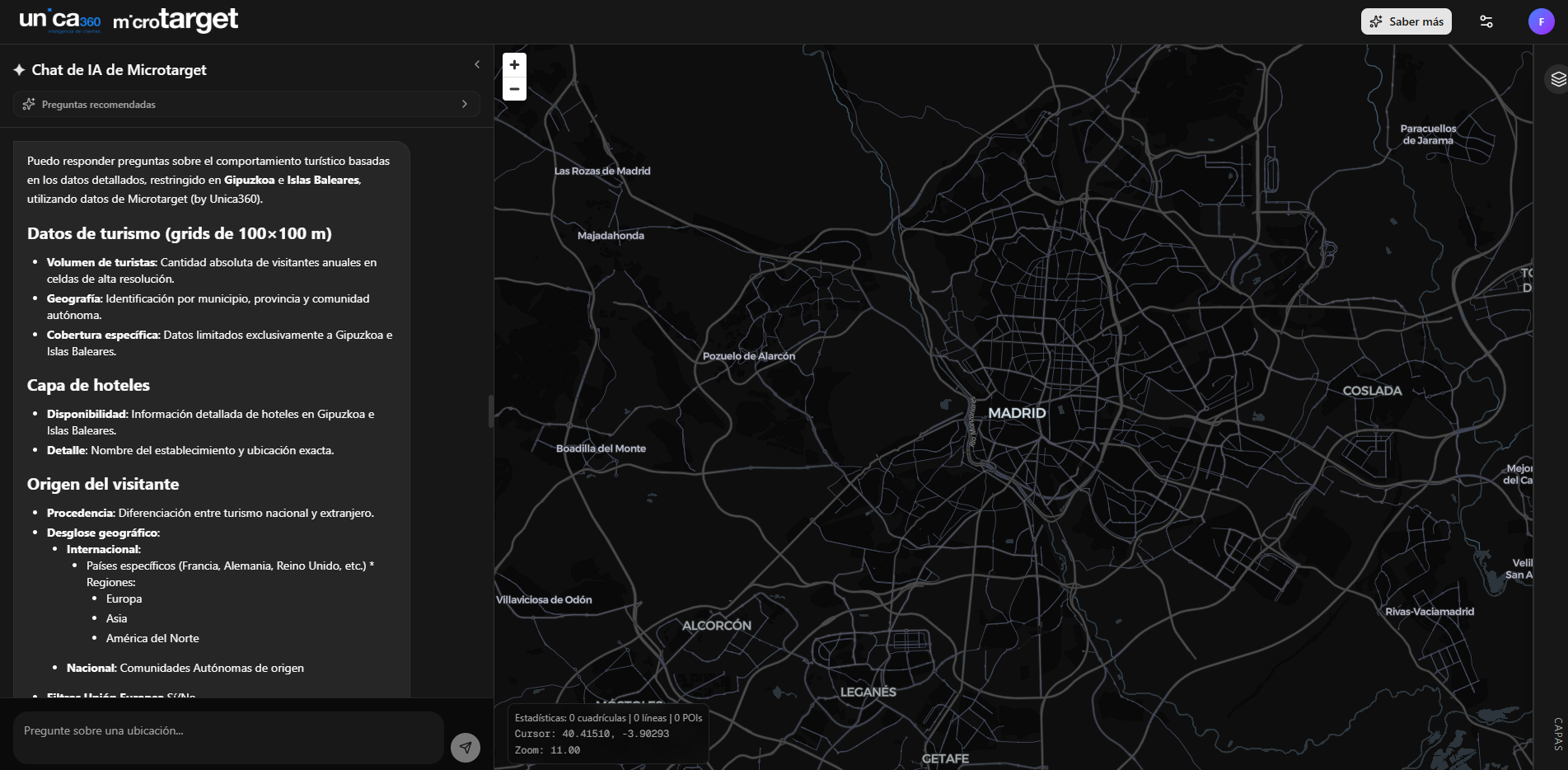This screenshot has width=1568, height=770.
Task: Zoom out of the map
Action: (x=514, y=89)
